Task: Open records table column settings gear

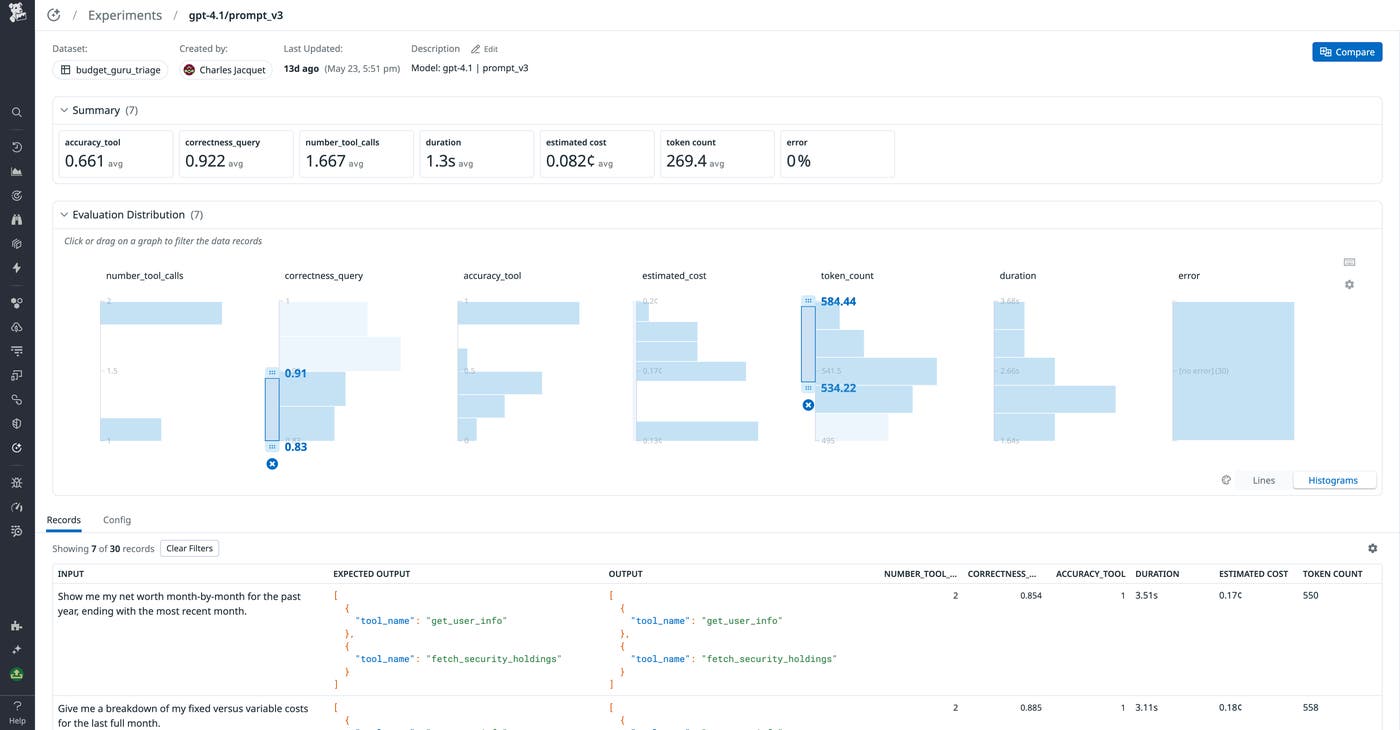Action: pyautogui.click(x=1372, y=548)
